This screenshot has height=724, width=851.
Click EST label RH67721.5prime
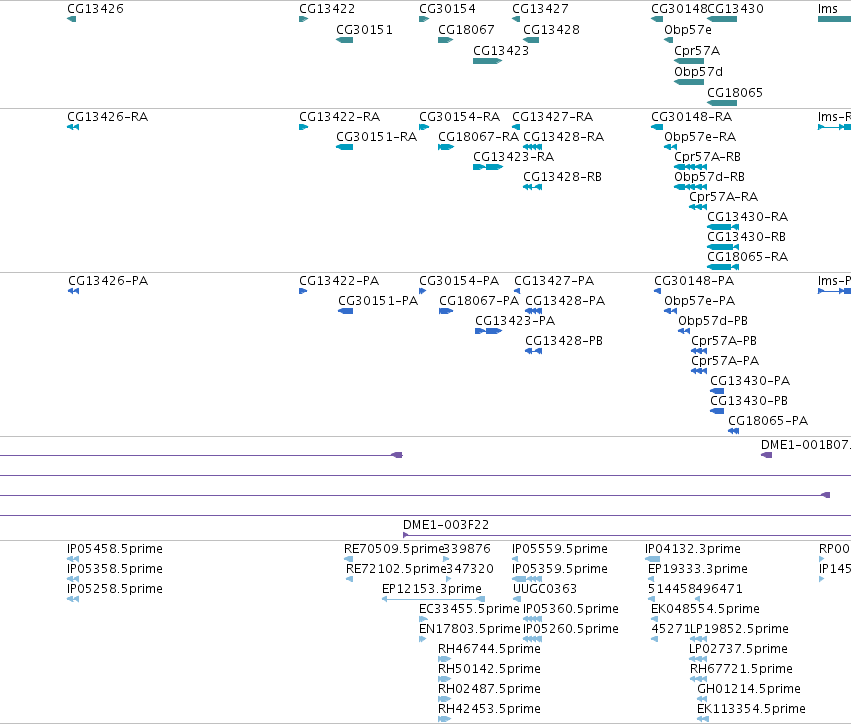(x=741, y=669)
